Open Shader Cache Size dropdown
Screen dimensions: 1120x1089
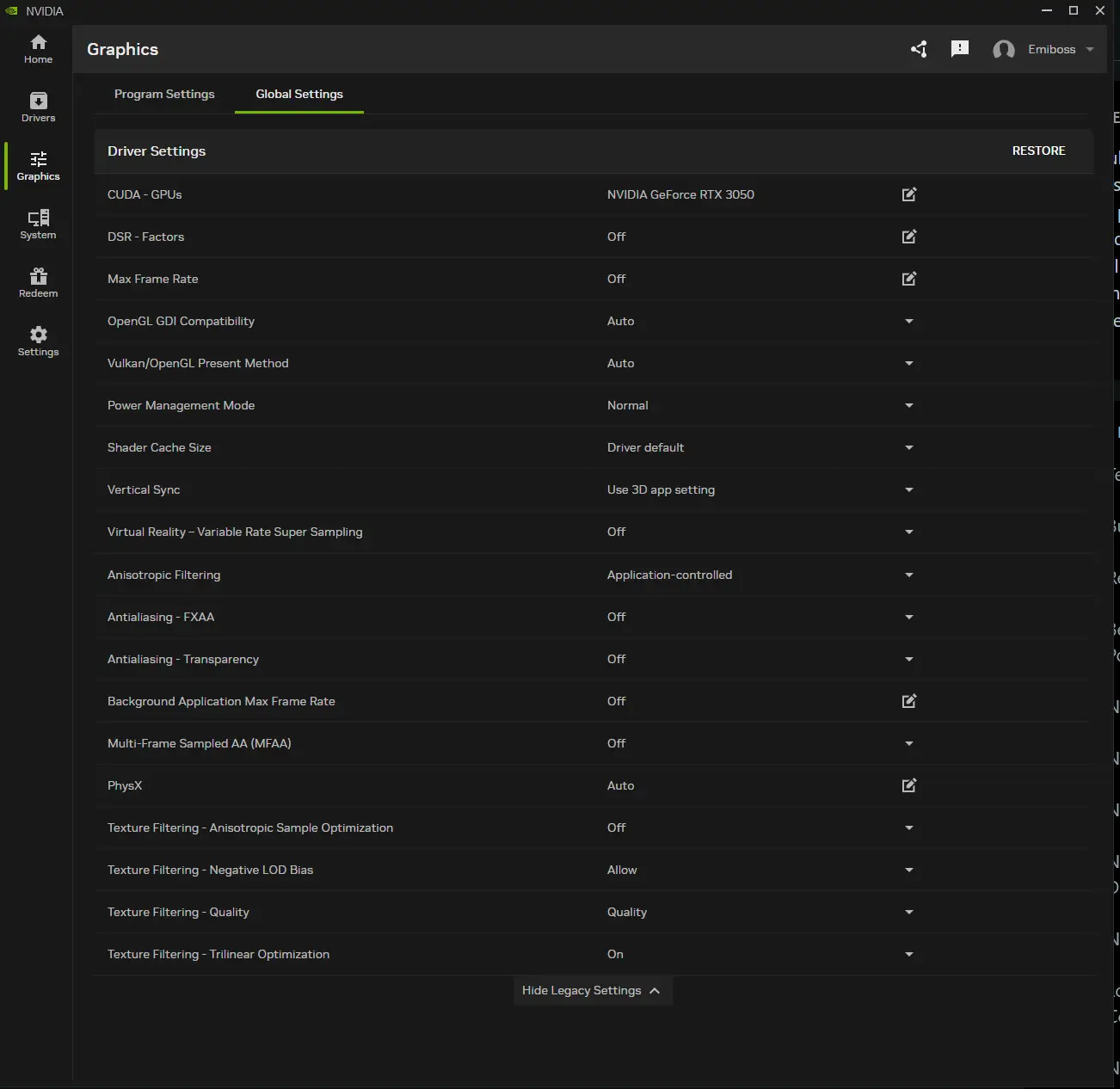pos(909,447)
